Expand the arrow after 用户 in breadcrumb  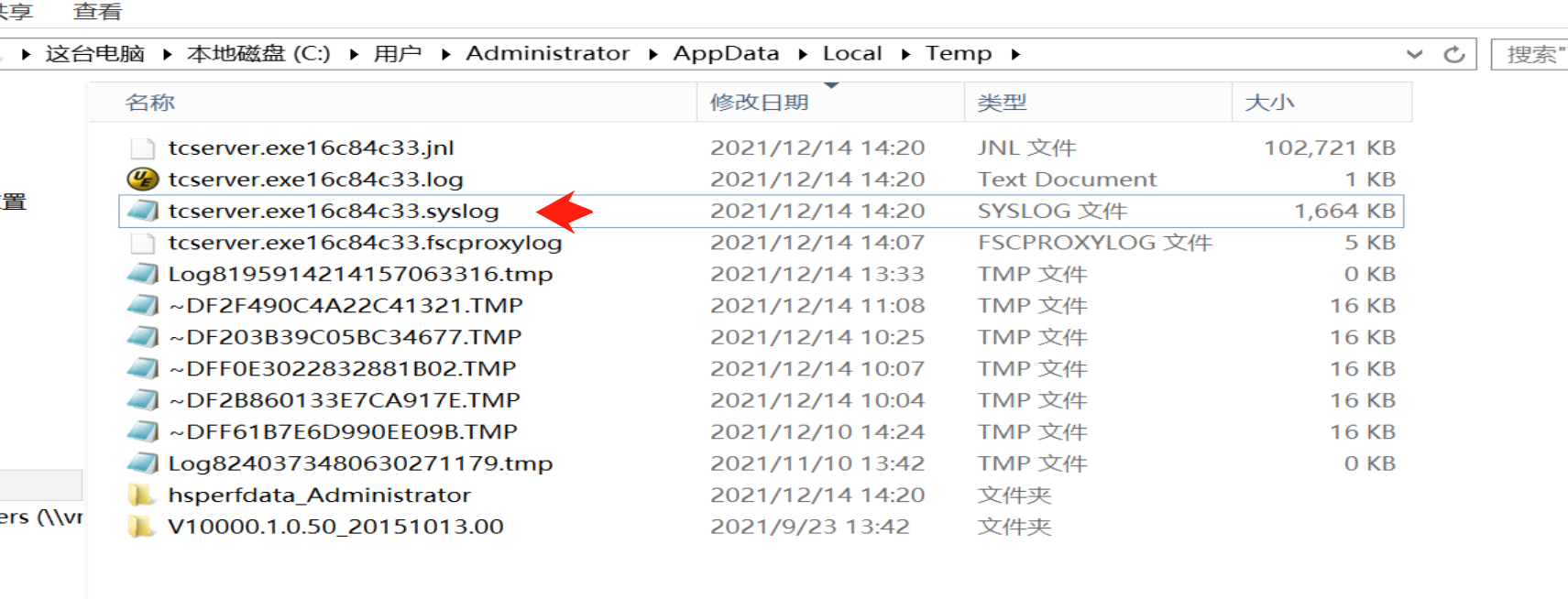pos(445,54)
